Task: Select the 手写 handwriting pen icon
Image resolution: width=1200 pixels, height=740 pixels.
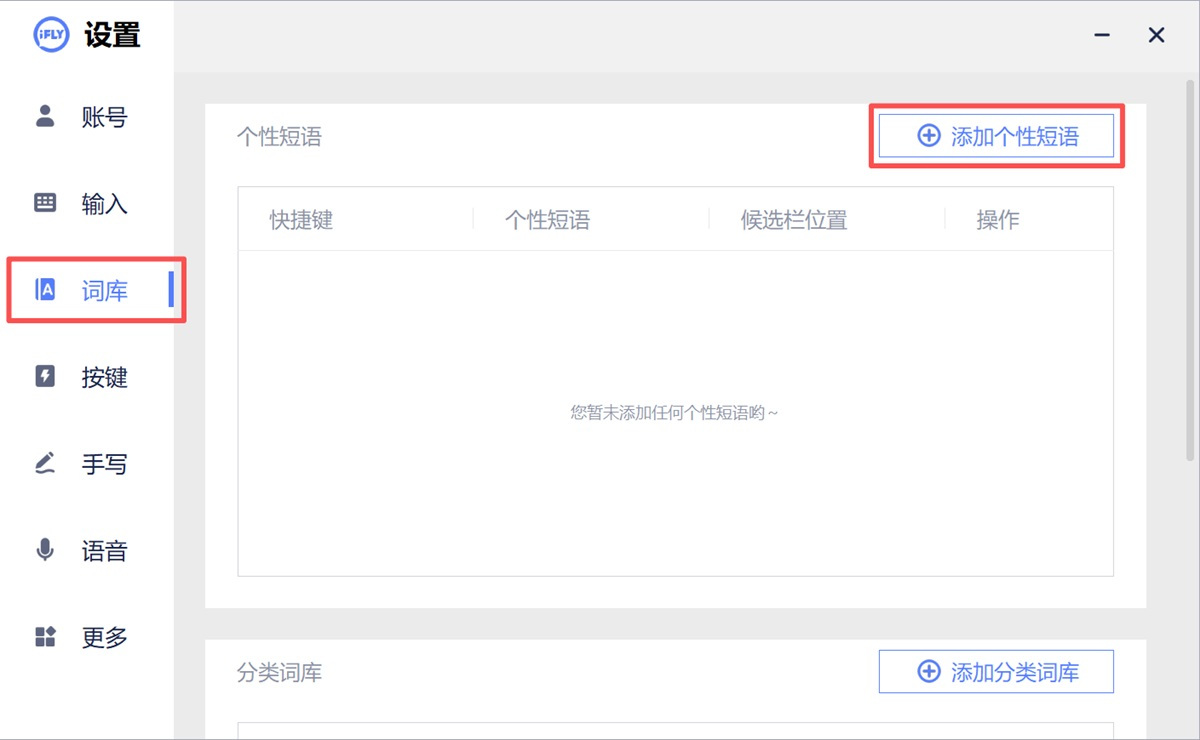Action: point(45,463)
